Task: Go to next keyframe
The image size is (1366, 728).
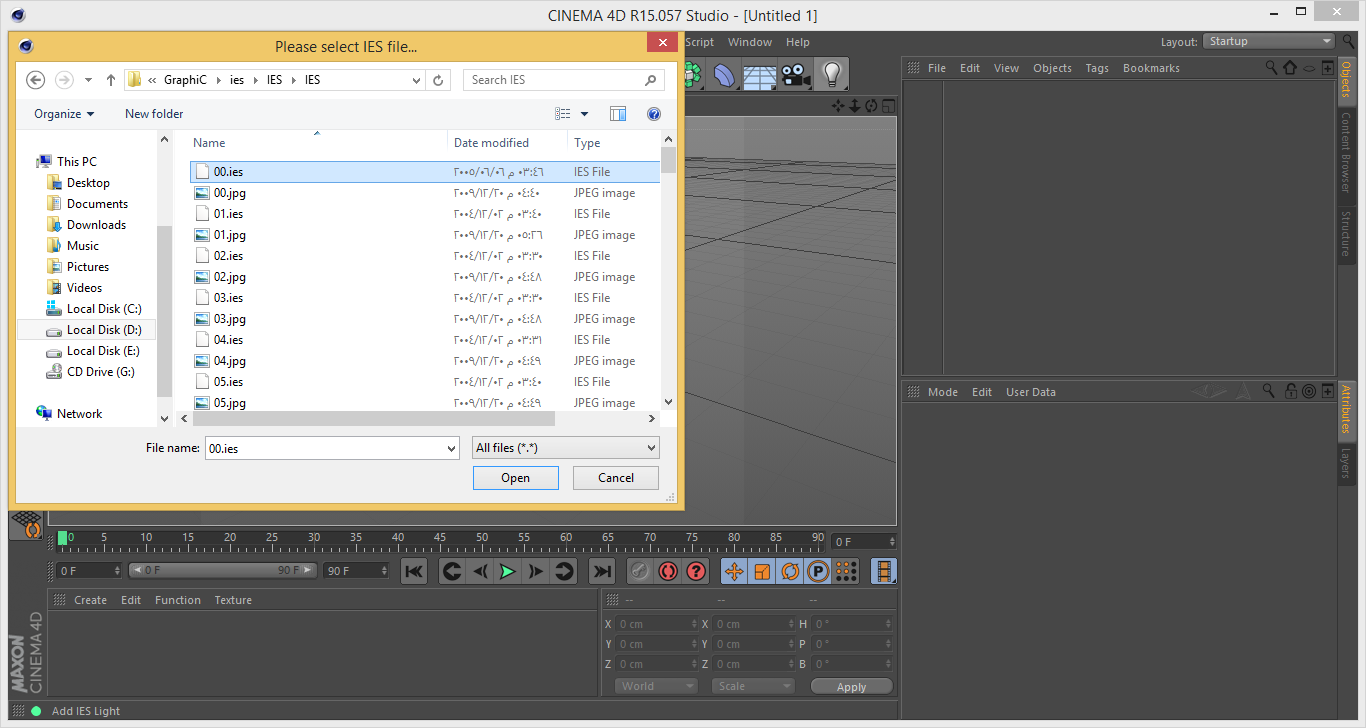Action: [564, 571]
